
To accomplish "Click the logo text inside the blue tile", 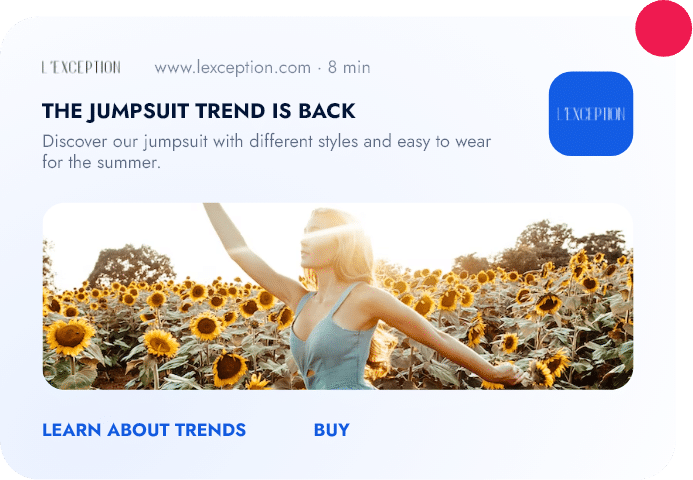I will click(x=591, y=114).
